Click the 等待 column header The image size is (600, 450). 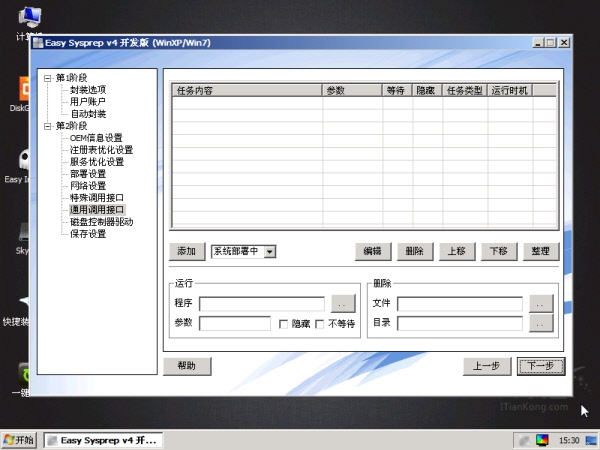(397, 90)
